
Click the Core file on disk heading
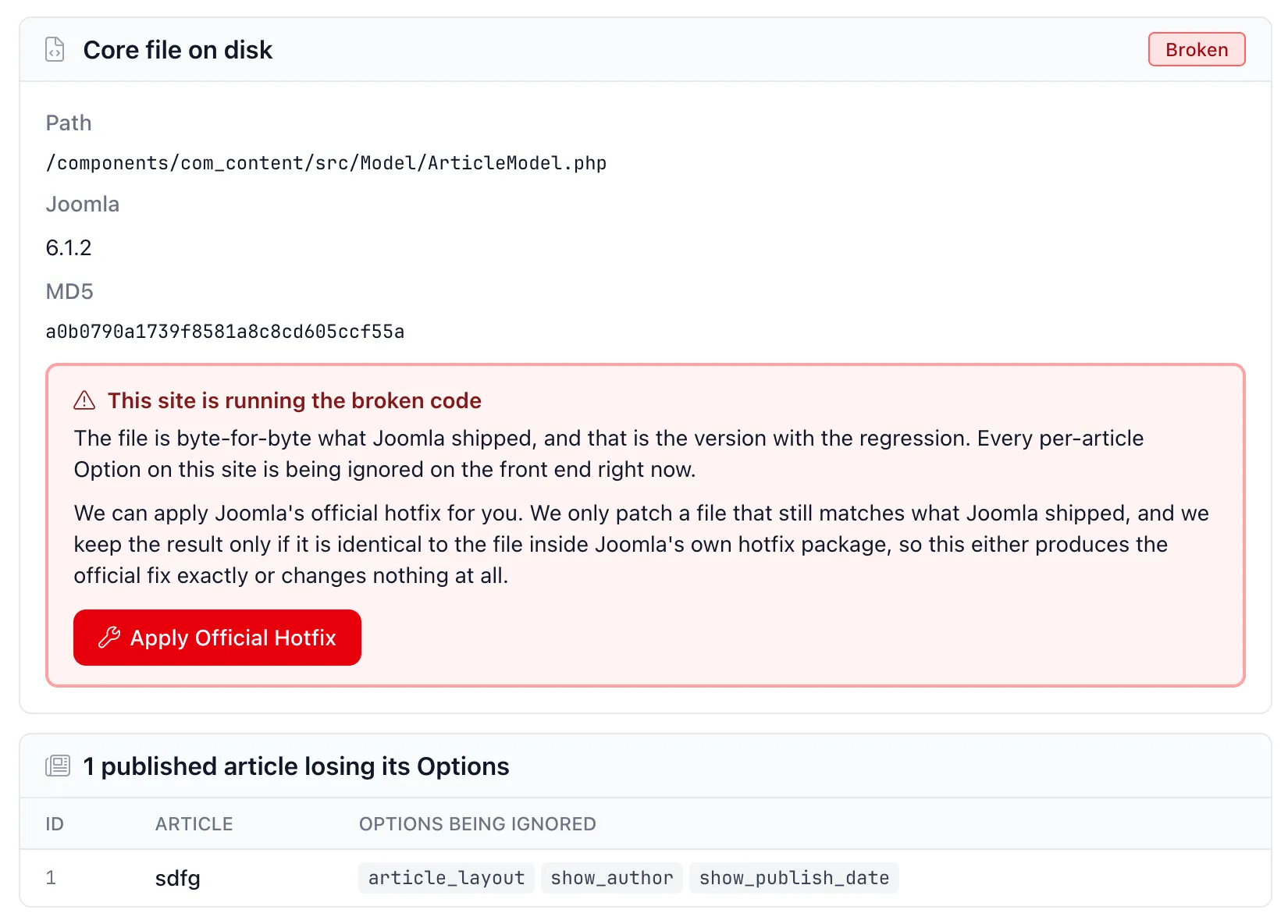(178, 49)
